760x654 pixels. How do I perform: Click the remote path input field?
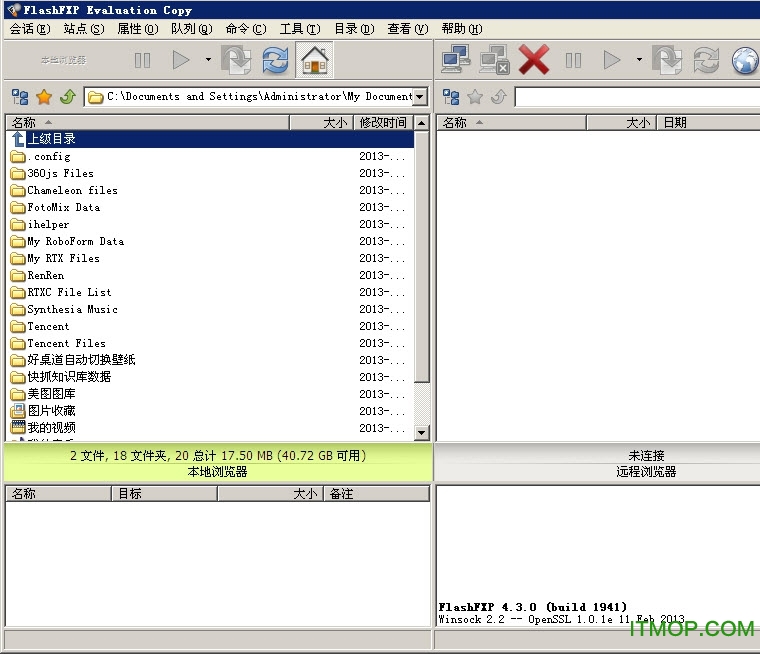tap(637, 96)
